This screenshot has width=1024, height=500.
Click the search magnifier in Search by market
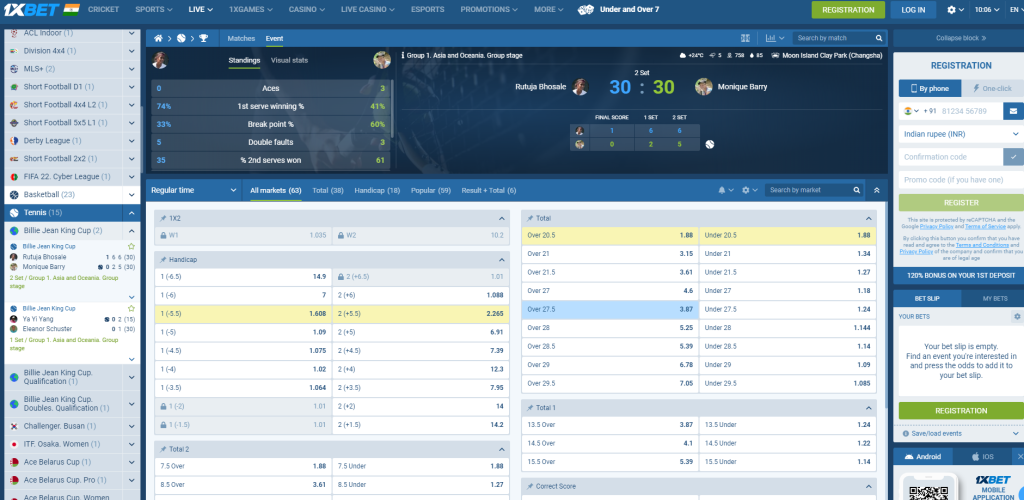tap(857, 190)
